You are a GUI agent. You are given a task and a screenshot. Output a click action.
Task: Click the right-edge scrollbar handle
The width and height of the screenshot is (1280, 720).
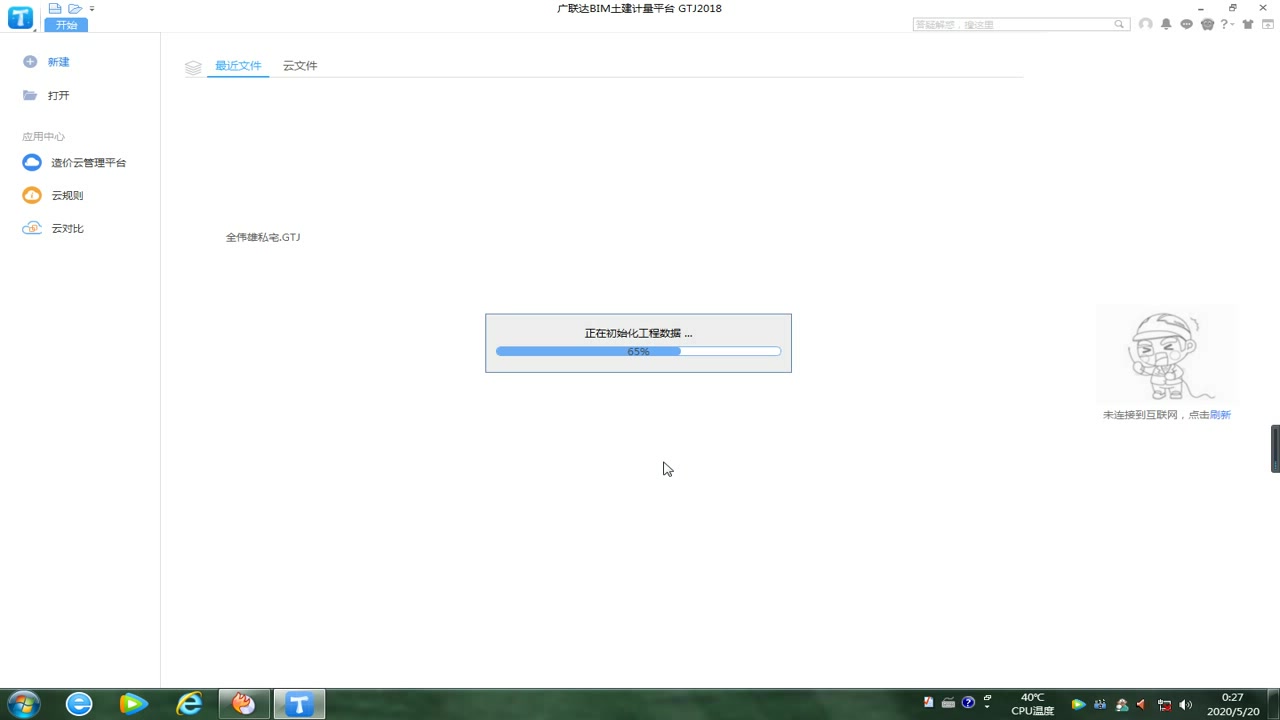tap(1275, 448)
